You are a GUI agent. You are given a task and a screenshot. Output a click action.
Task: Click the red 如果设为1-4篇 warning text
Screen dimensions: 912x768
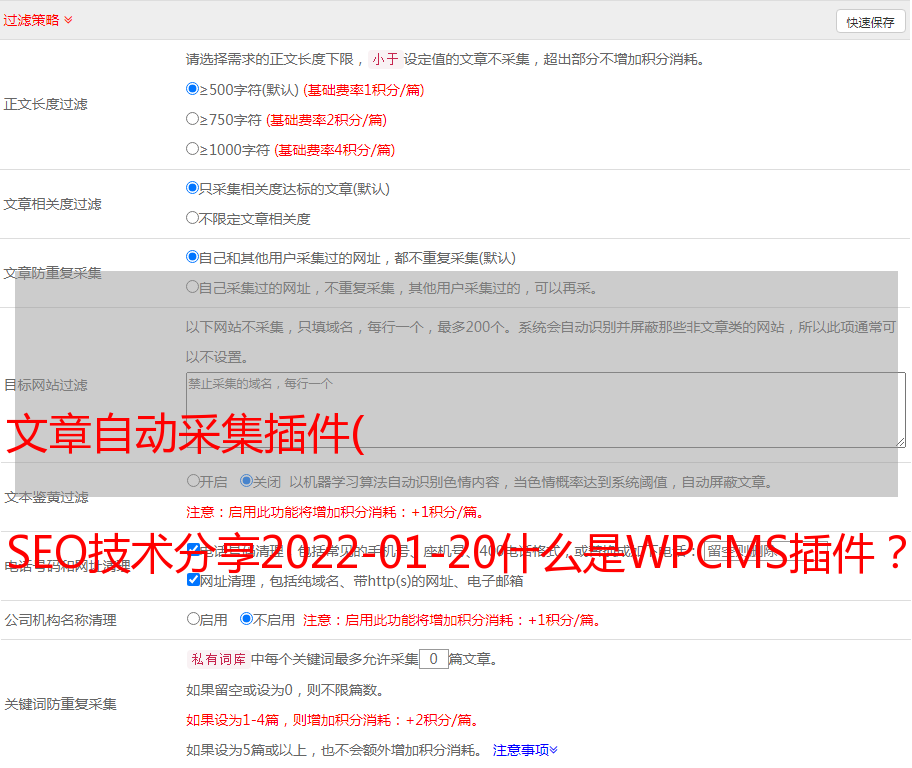pyautogui.click(x=334, y=720)
